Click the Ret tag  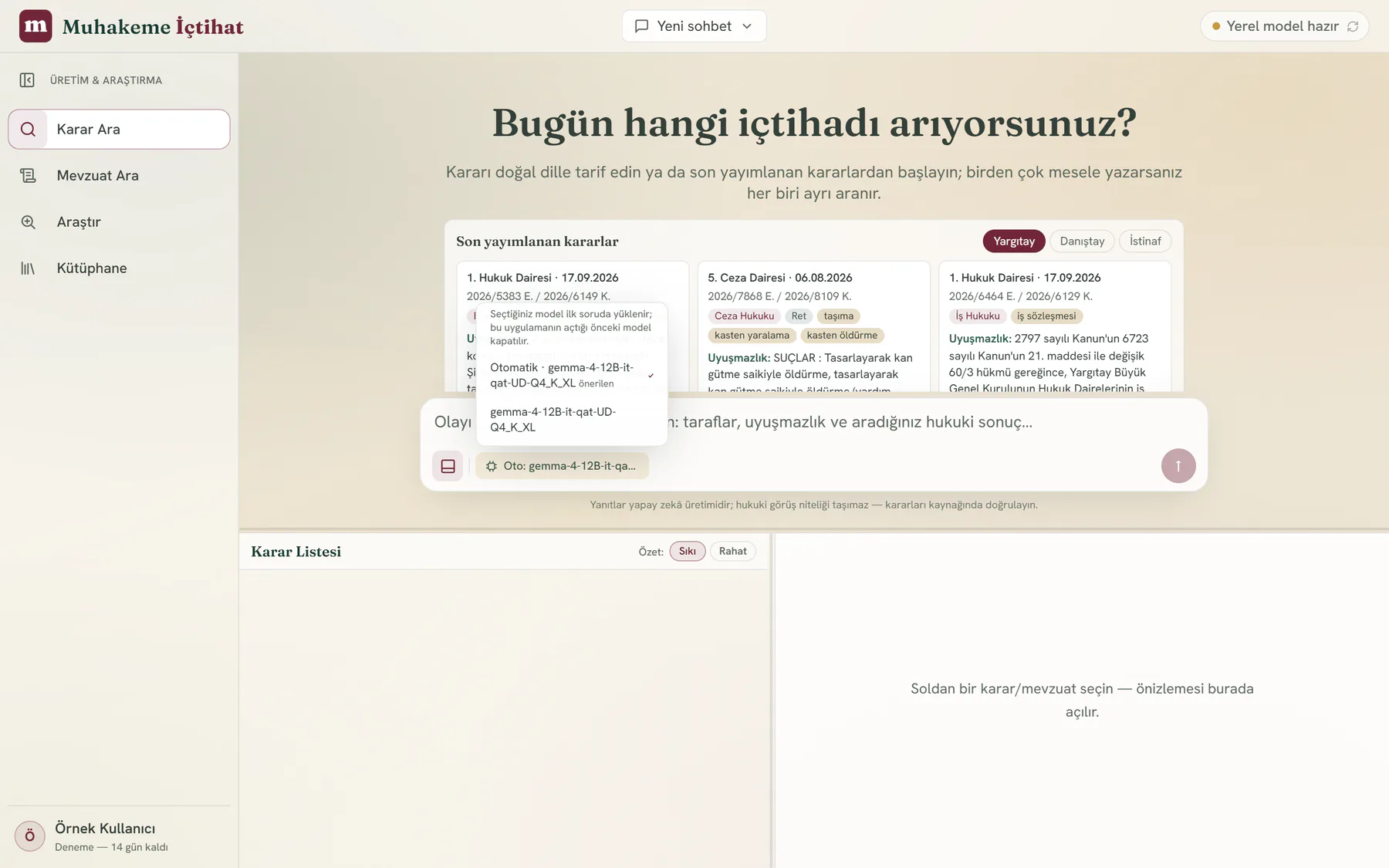tap(799, 316)
